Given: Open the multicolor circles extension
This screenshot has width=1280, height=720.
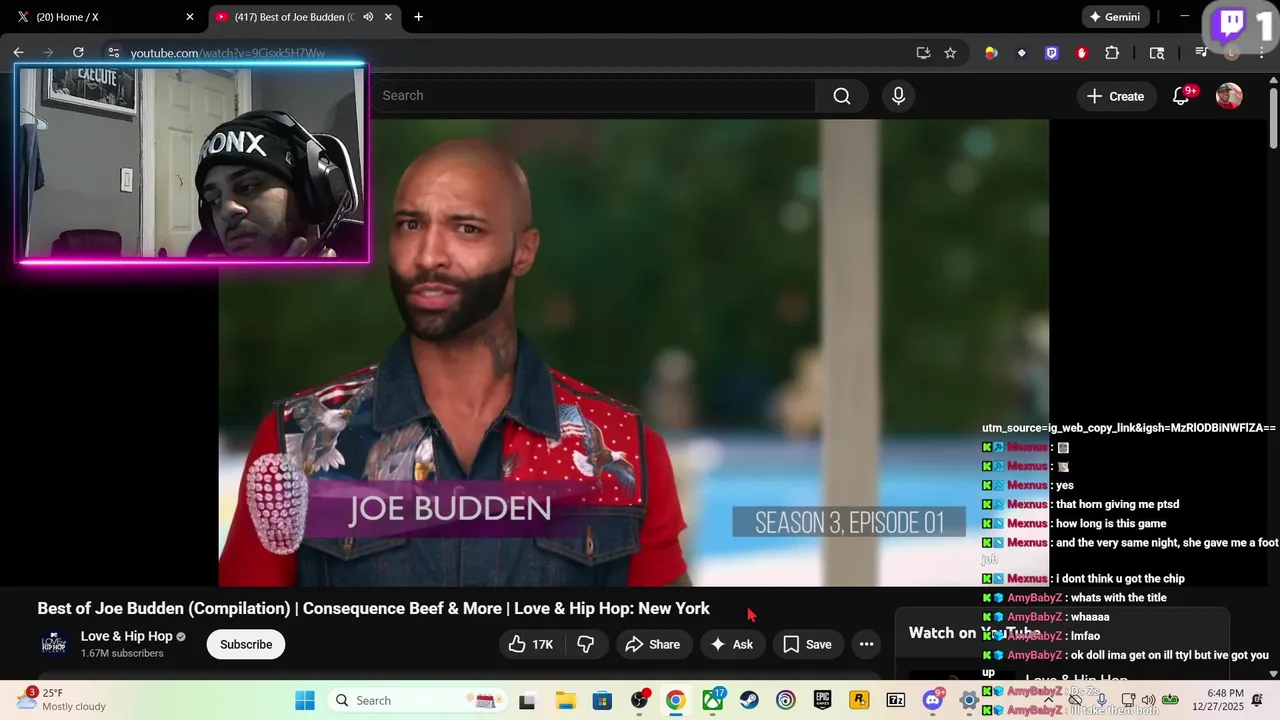Looking at the screenshot, I should tap(991, 53).
